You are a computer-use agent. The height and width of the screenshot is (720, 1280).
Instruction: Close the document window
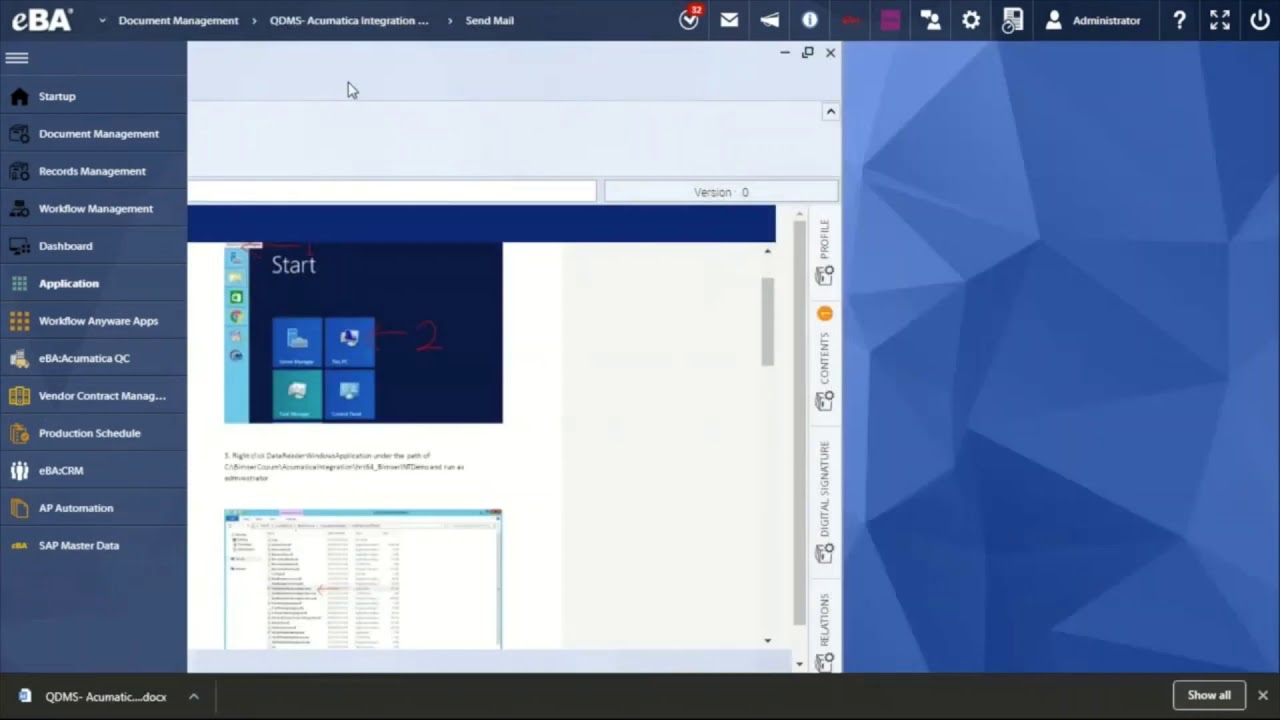pos(830,53)
